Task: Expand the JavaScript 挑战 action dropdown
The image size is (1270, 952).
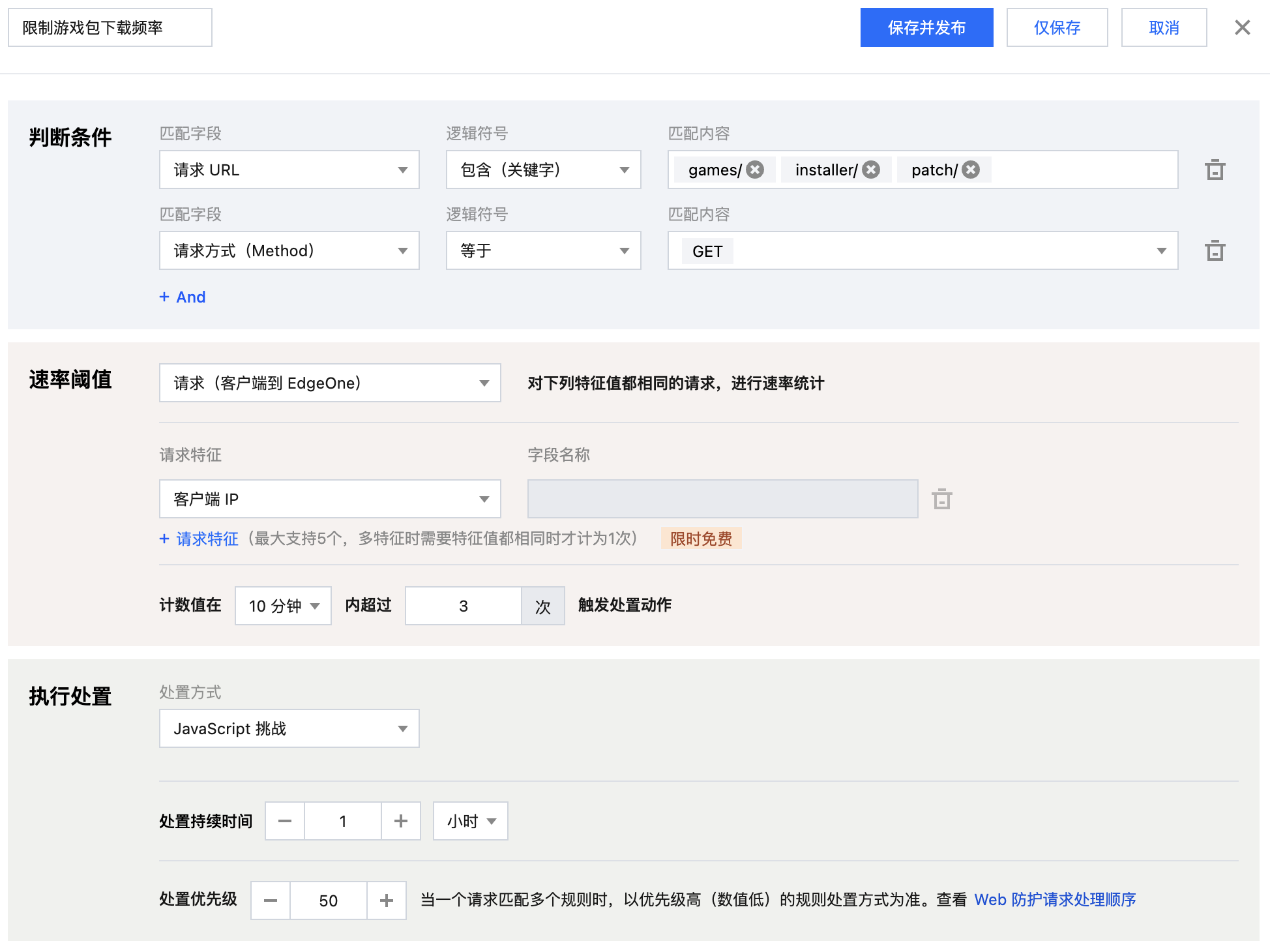Action: (289, 728)
